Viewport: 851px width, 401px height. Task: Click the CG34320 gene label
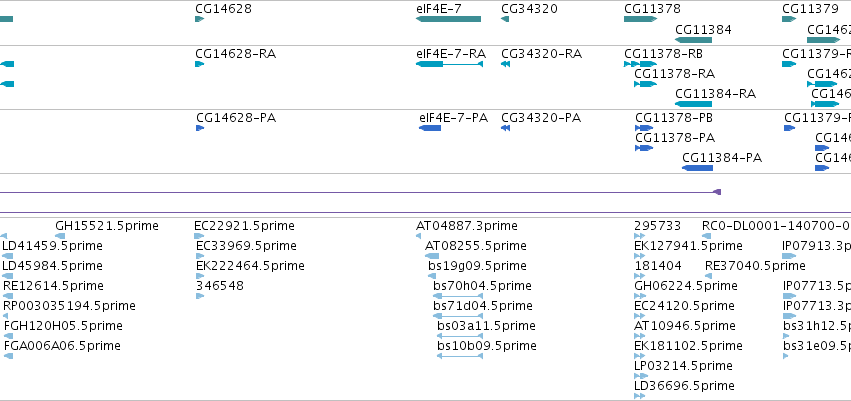529,9
